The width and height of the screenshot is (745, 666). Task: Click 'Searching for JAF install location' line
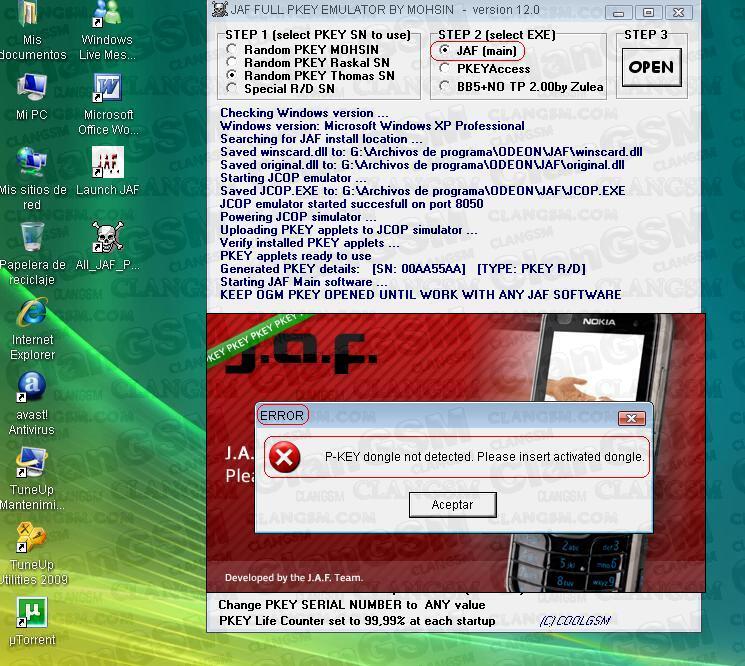[321, 139]
